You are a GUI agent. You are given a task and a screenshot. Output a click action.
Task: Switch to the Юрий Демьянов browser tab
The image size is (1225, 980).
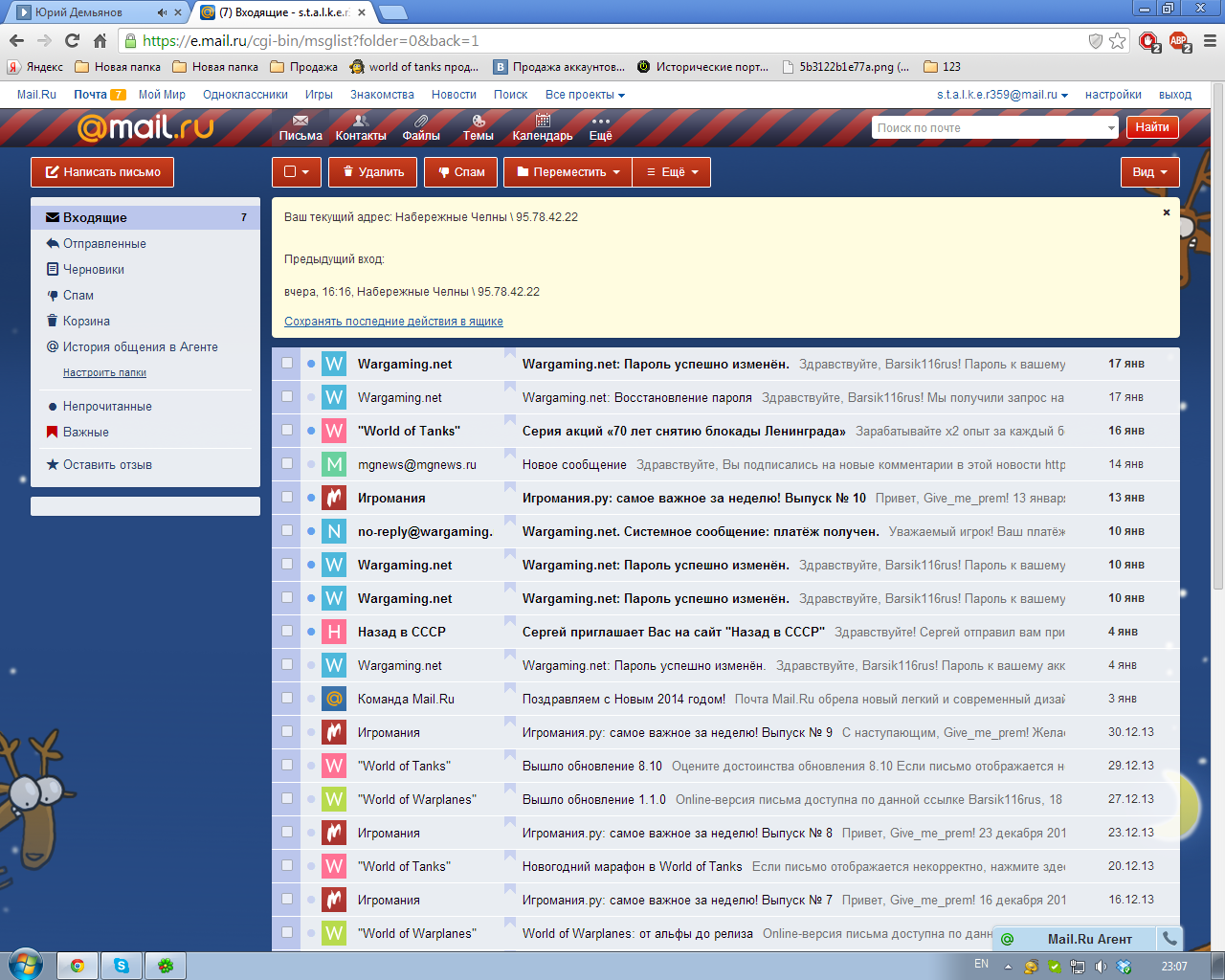(96, 12)
